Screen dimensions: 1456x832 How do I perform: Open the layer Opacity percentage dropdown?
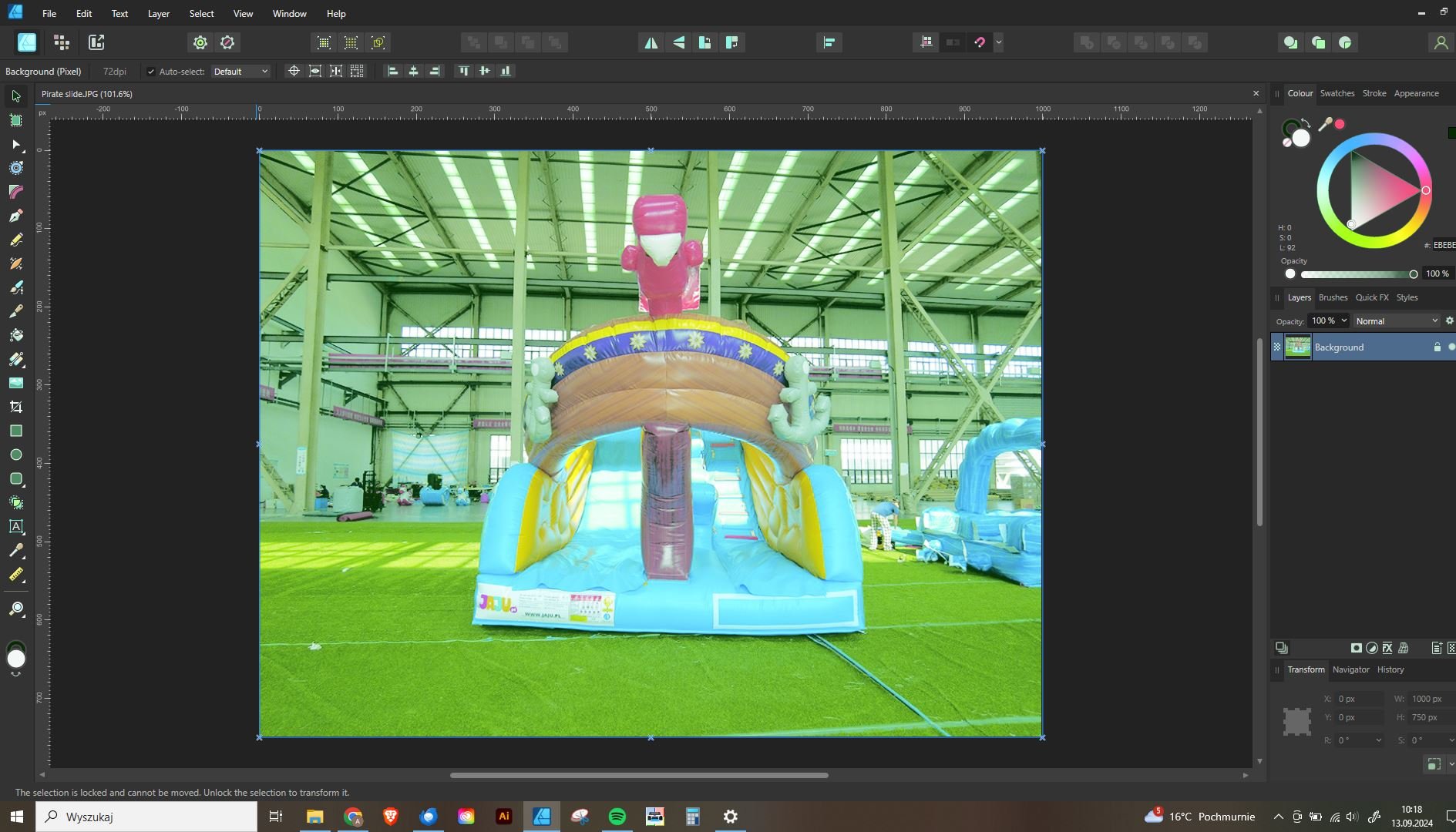pos(1343,321)
